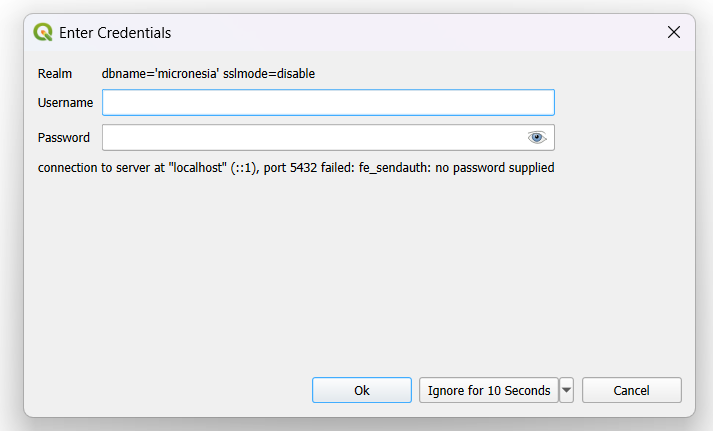Close the Enter Credentials dialog
The image size is (713, 431).
tap(674, 33)
